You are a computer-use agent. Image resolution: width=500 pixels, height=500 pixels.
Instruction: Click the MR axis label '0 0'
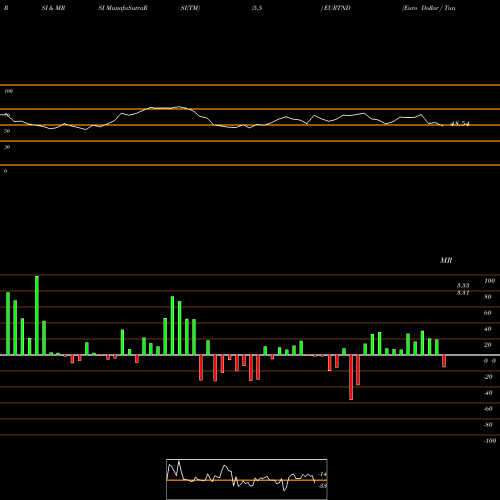[490, 361]
